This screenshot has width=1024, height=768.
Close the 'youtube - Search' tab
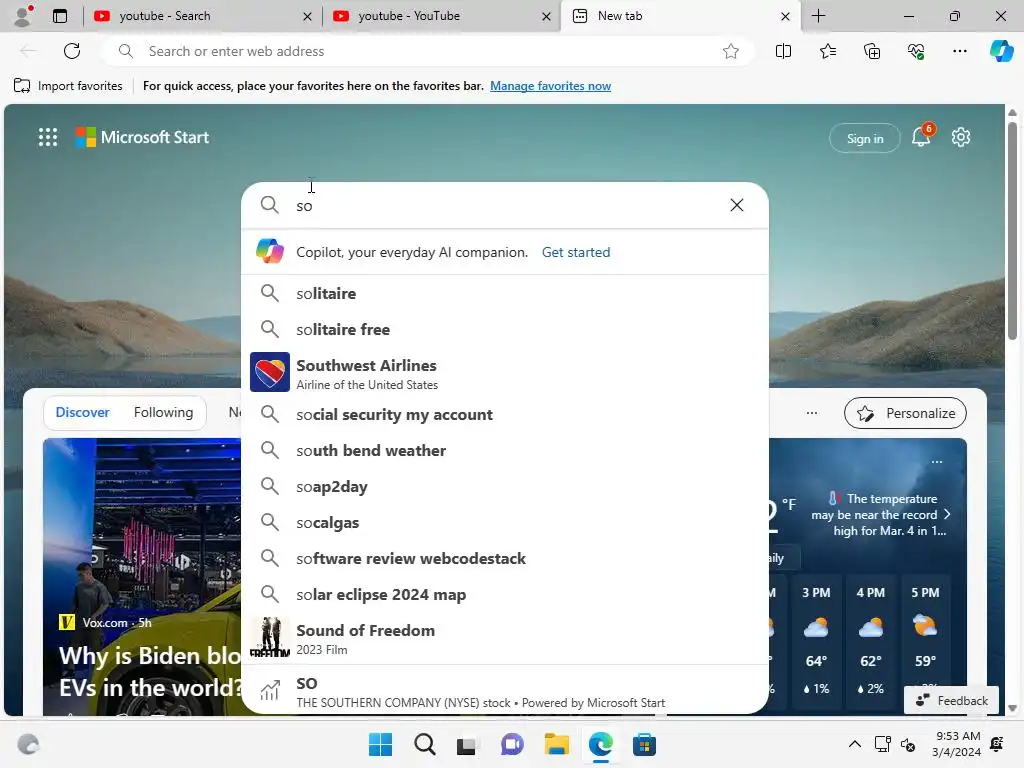click(307, 16)
